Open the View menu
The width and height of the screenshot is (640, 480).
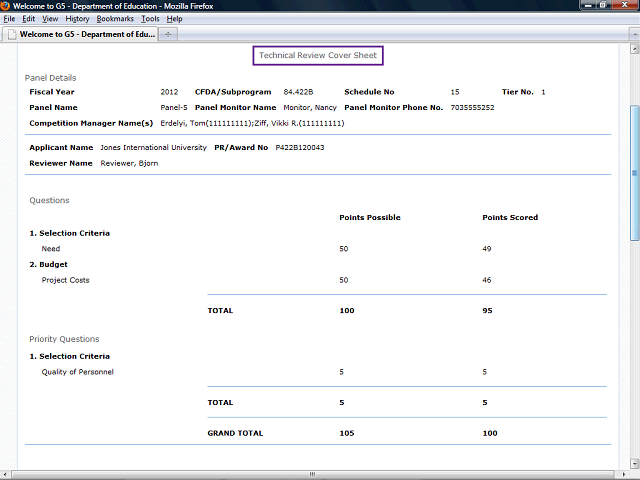click(50, 19)
